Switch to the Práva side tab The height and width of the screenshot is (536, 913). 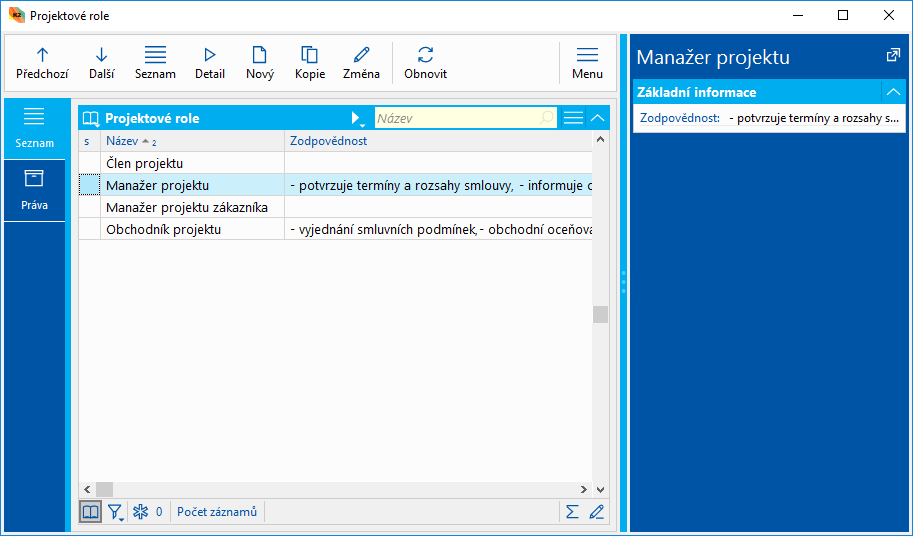pos(34,190)
